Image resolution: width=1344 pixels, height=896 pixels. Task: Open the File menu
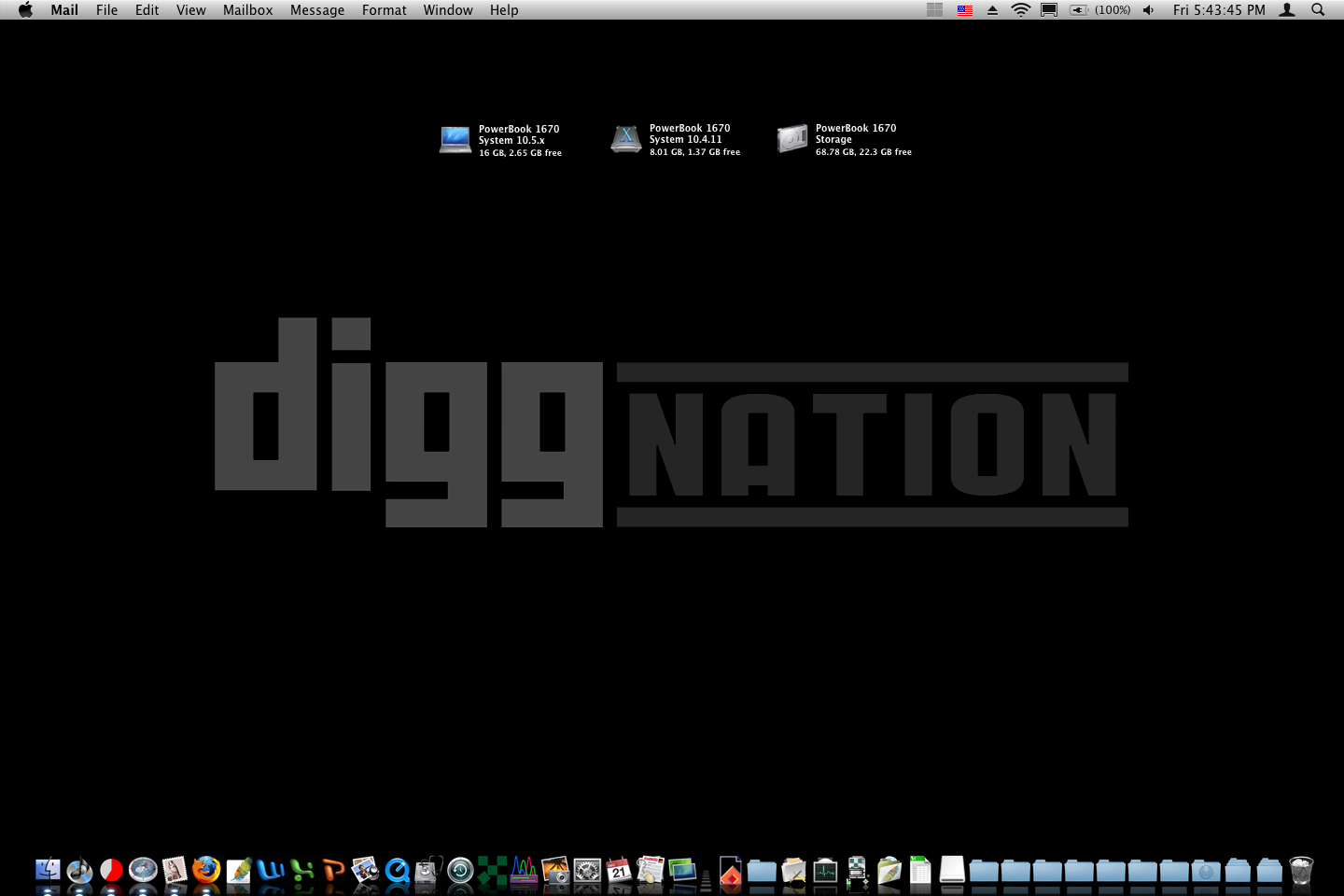107,9
